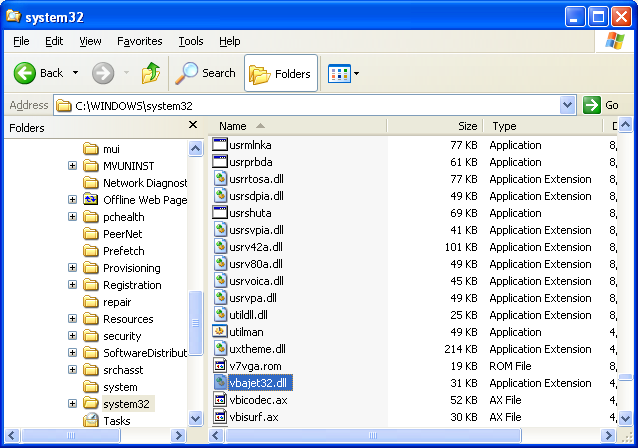Click the usrrtosa.dll file icon
638x448 pixels.
tap(220, 179)
